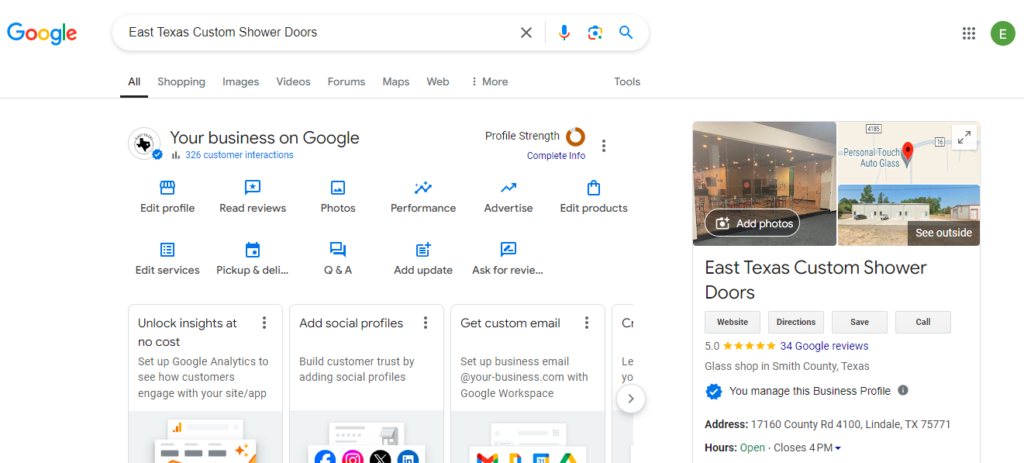Switch to the Images tab
The width and height of the screenshot is (1024, 463).
[240, 82]
